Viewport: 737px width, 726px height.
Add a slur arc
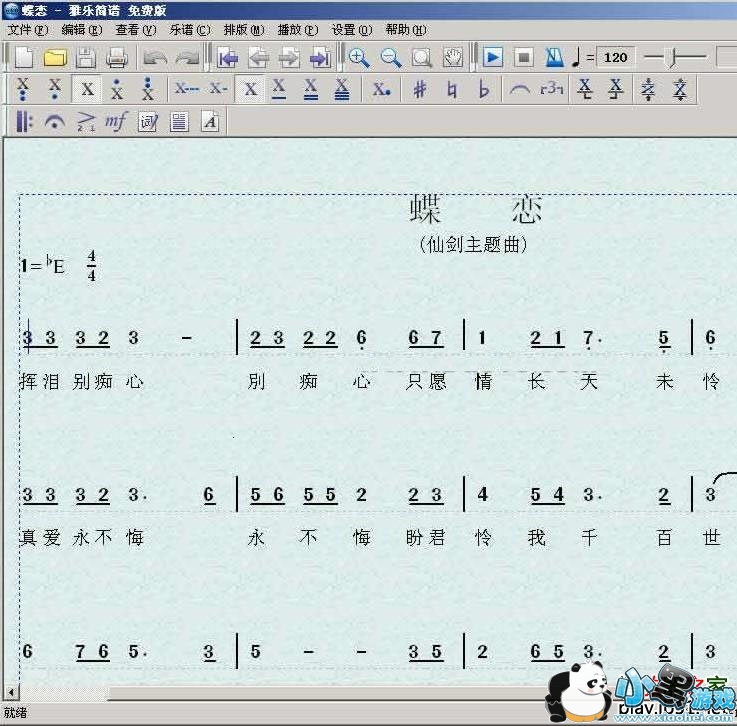click(x=520, y=89)
